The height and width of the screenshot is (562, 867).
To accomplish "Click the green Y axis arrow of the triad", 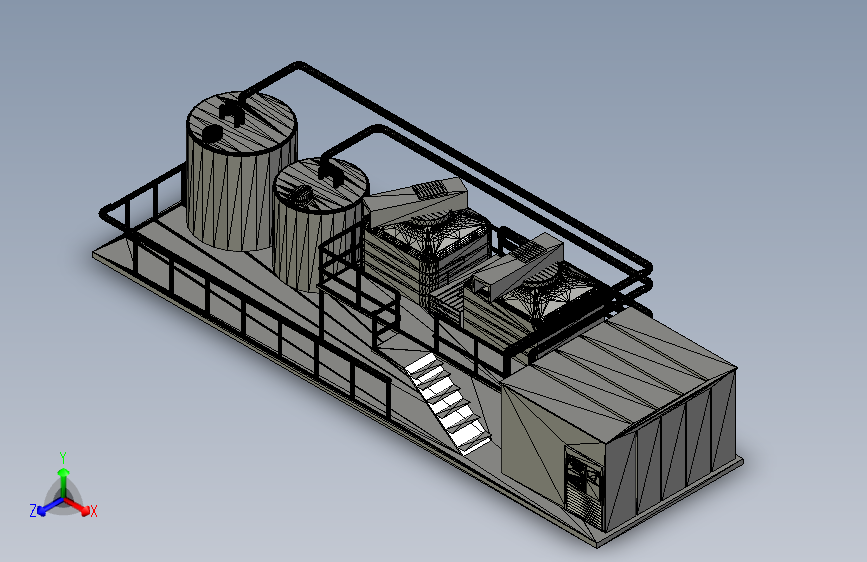I will (64, 482).
